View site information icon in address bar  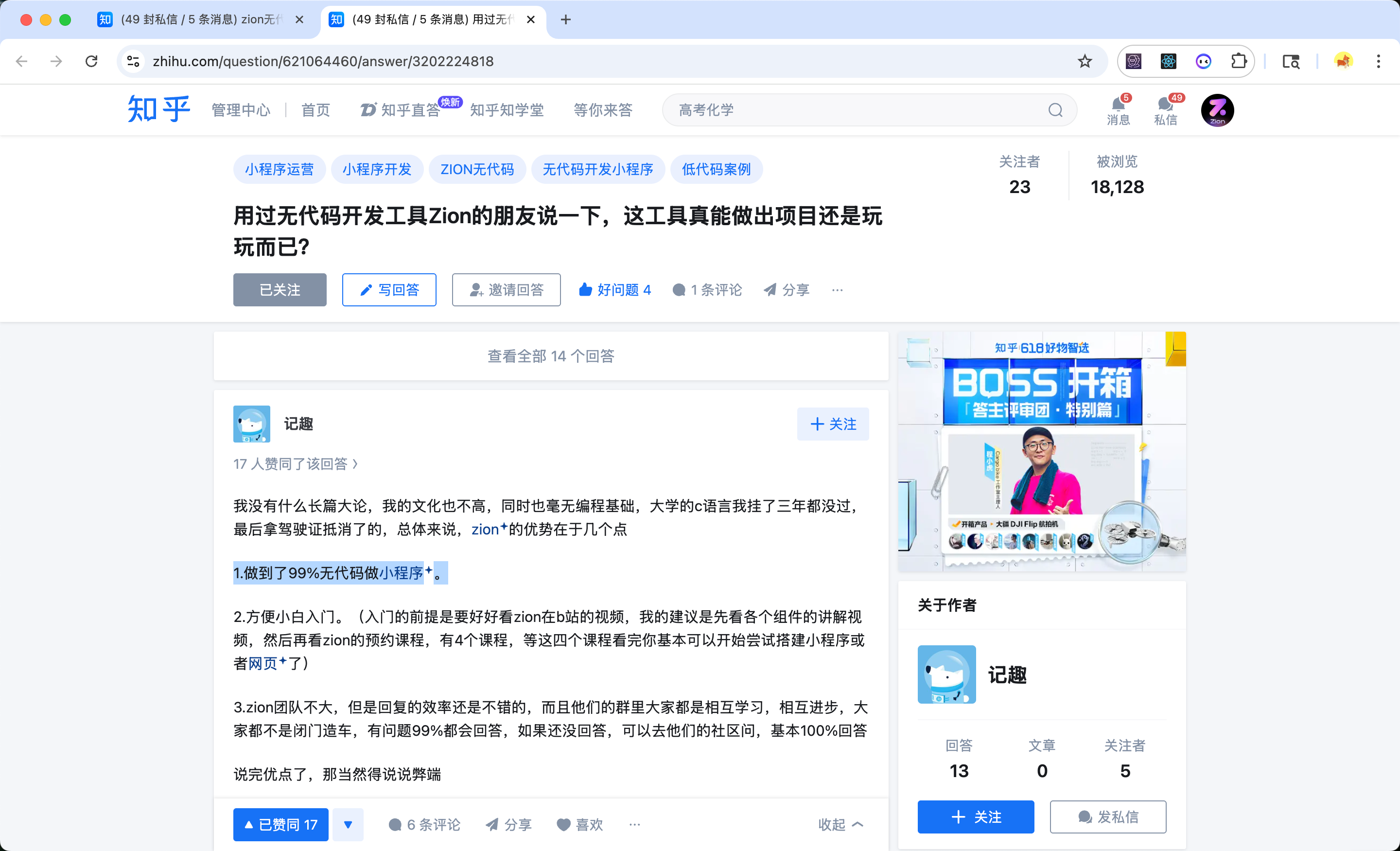133,61
